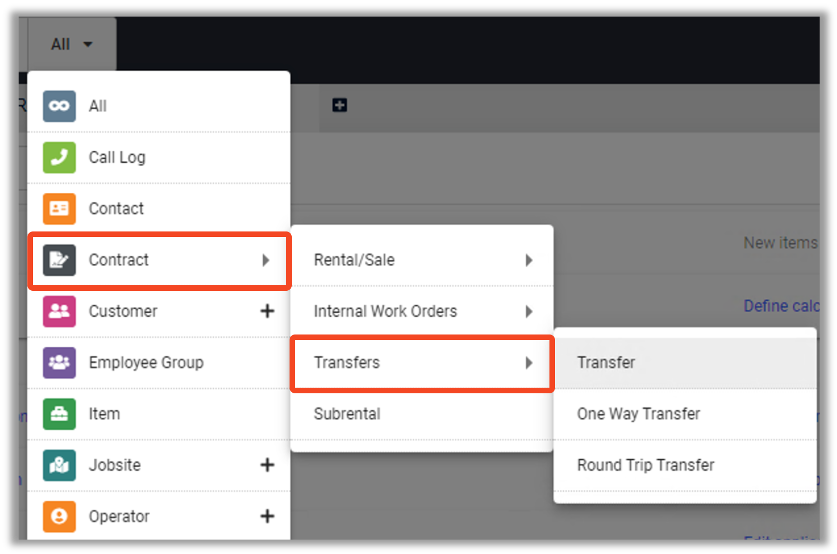Click the plus next to Jobsite
The width and height of the screenshot is (837, 554).
pyautogui.click(x=267, y=465)
